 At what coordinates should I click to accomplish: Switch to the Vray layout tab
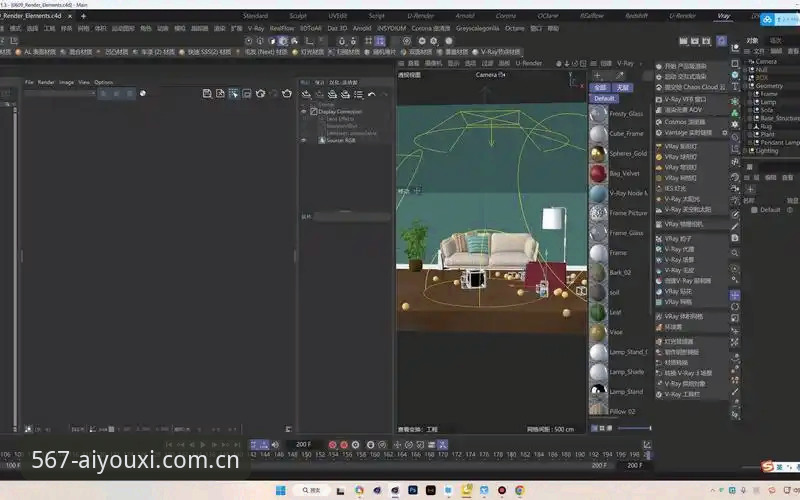pyautogui.click(x=723, y=16)
